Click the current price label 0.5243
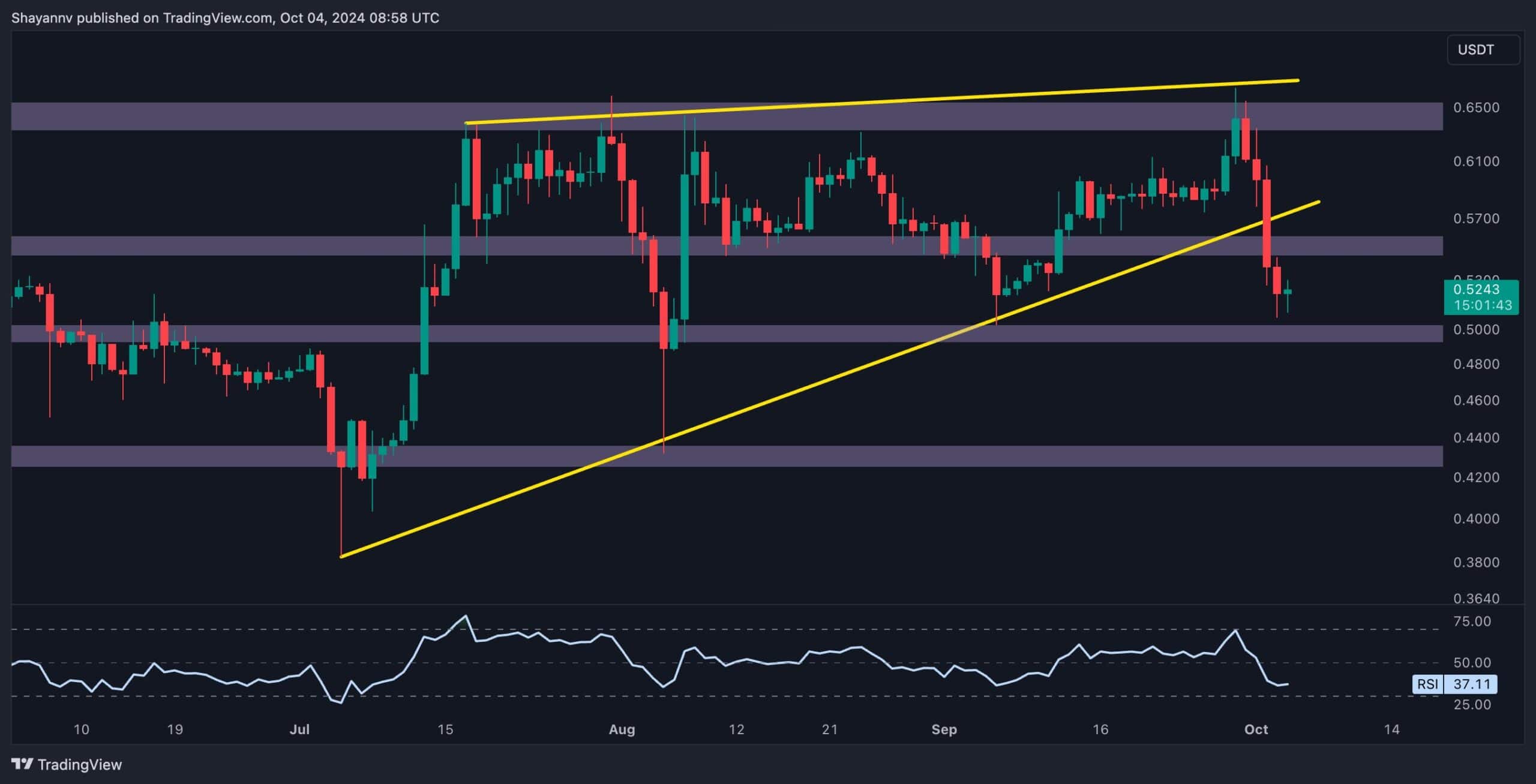The image size is (1536, 784). coord(1476,289)
